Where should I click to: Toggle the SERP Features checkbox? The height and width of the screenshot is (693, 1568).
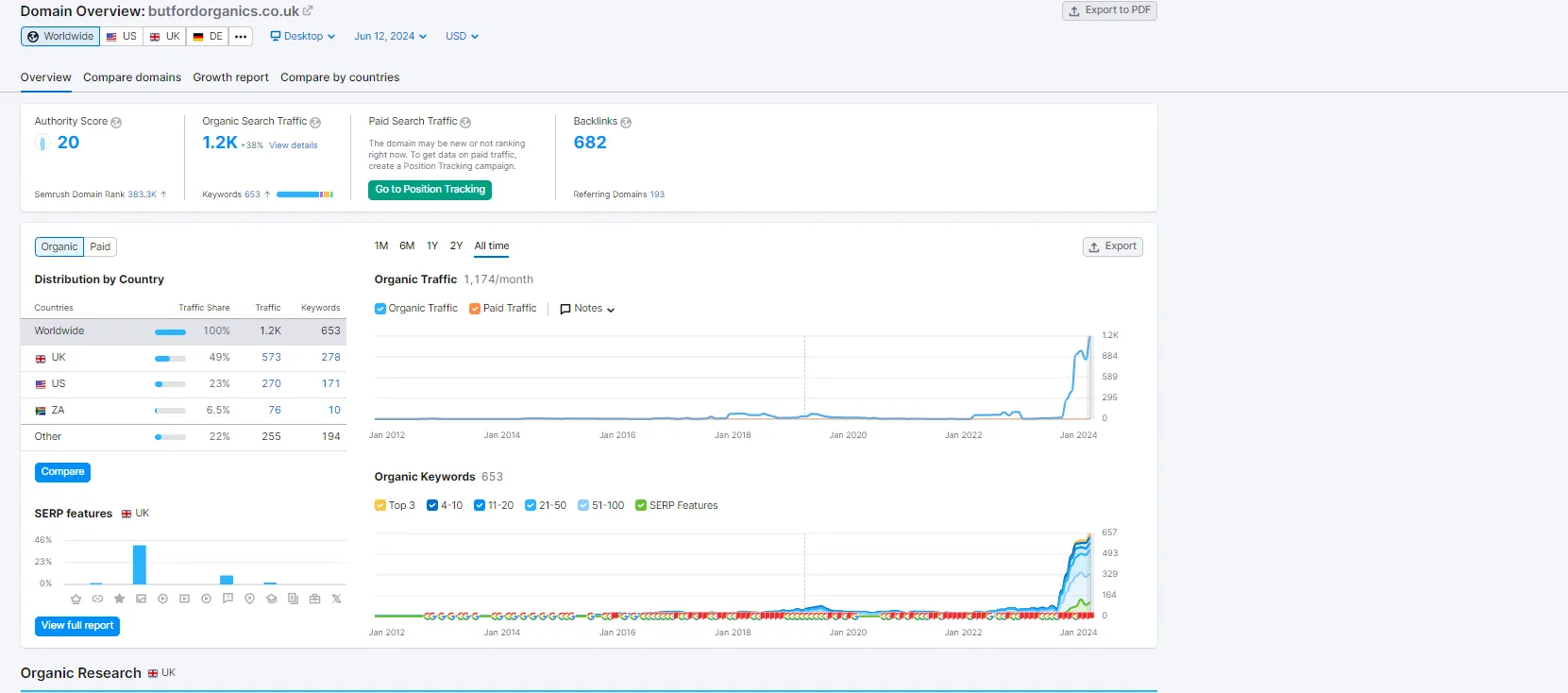tap(641, 506)
